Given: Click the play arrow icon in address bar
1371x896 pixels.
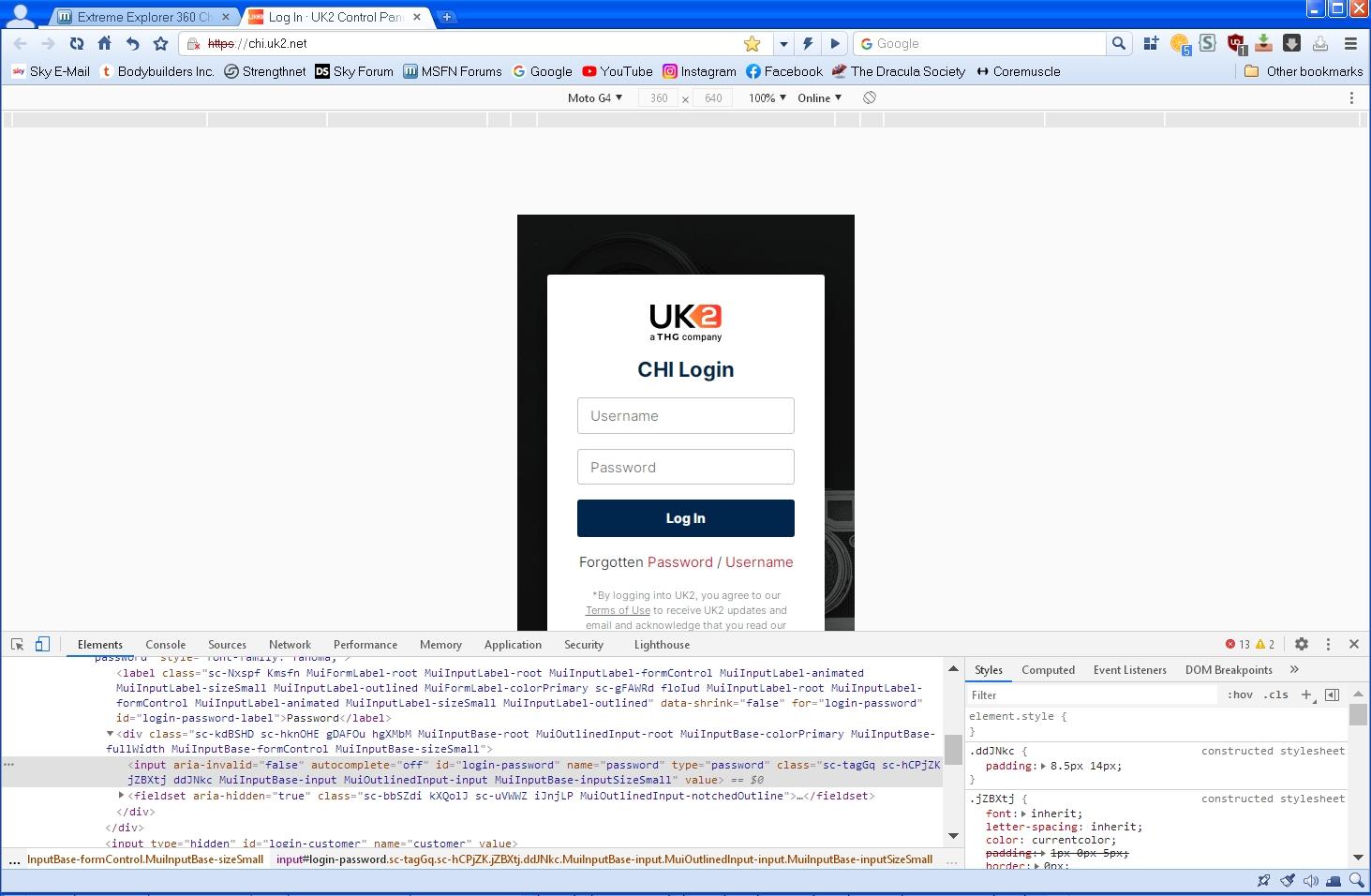Looking at the screenshot, I should [835, 43].
